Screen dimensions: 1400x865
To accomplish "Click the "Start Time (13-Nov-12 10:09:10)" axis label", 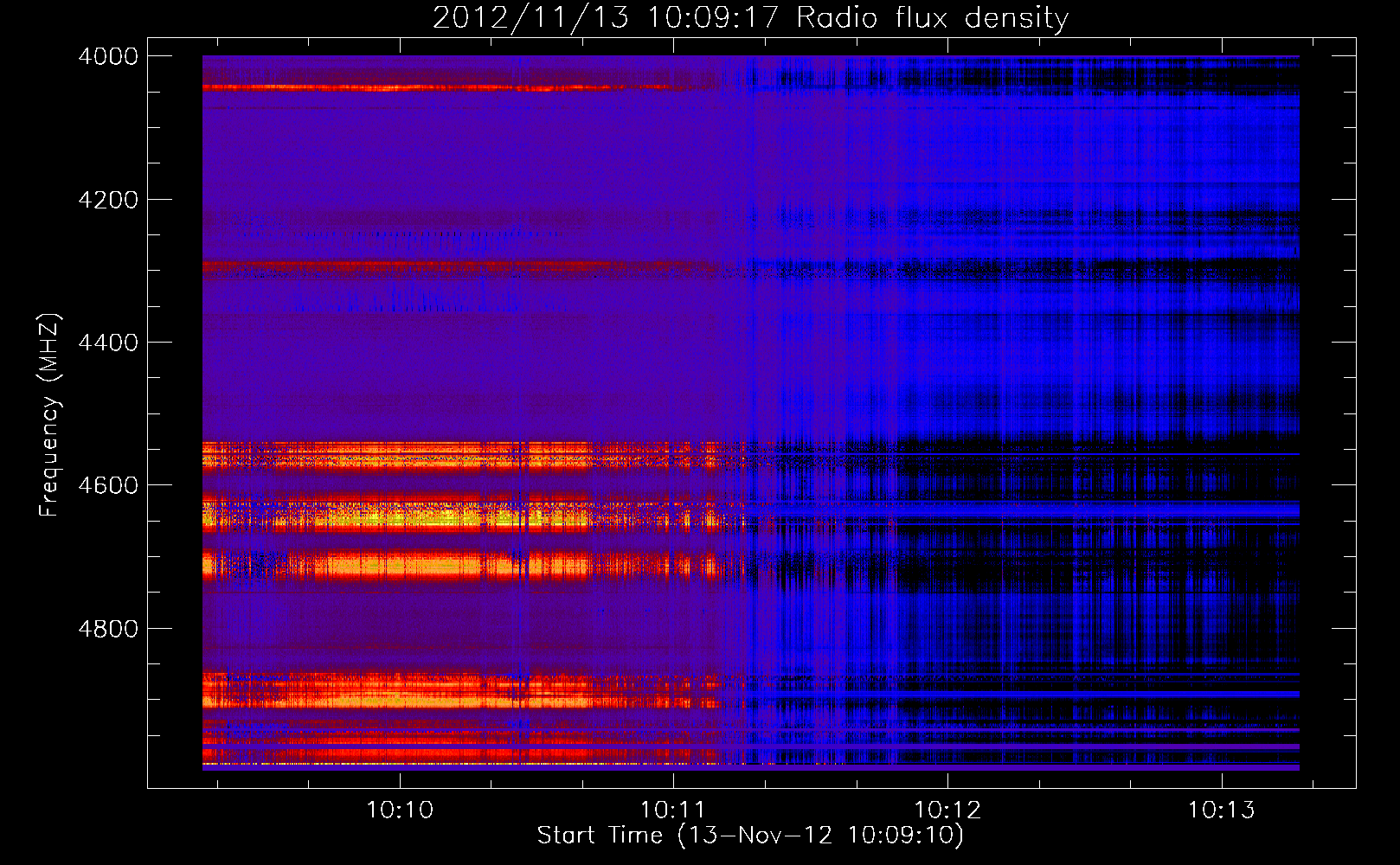I will (x=750, y=836).
